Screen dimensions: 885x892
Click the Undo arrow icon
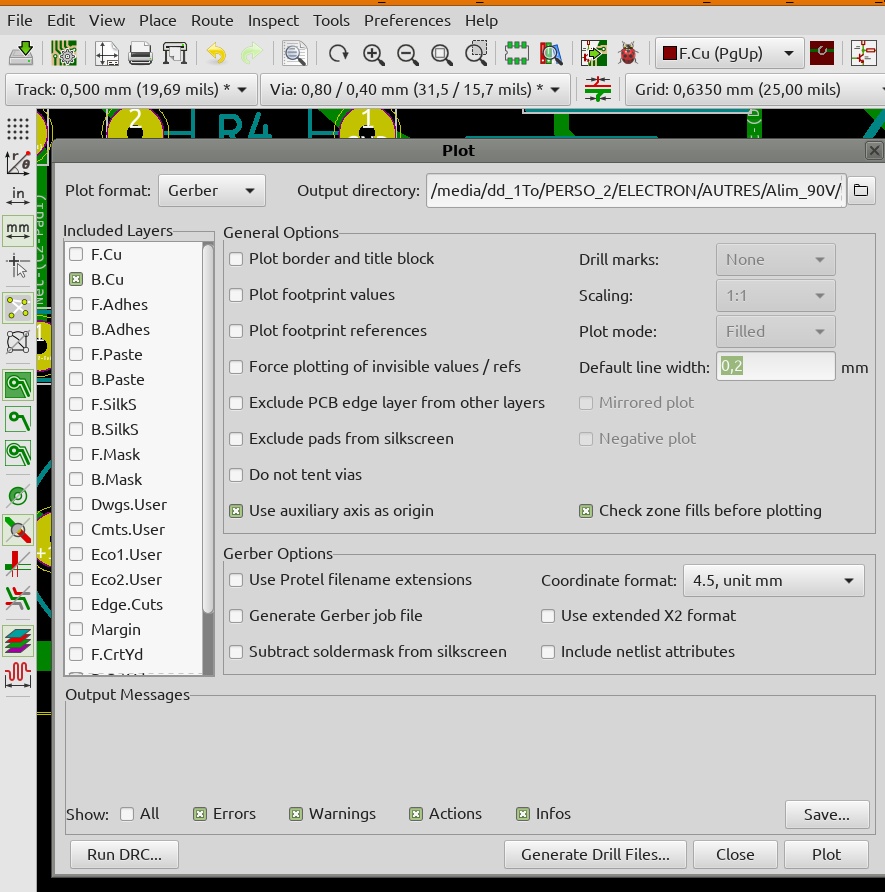tap(216, 54)
